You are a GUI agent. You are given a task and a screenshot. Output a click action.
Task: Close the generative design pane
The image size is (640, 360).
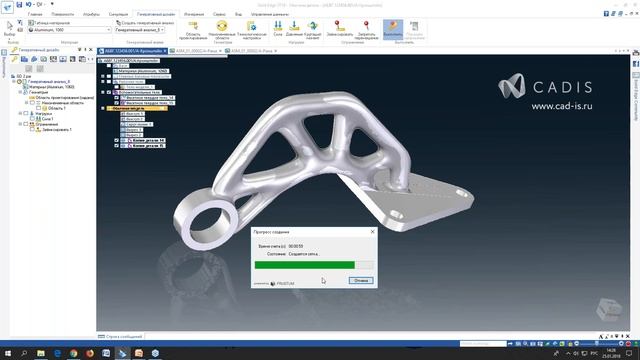91,50
